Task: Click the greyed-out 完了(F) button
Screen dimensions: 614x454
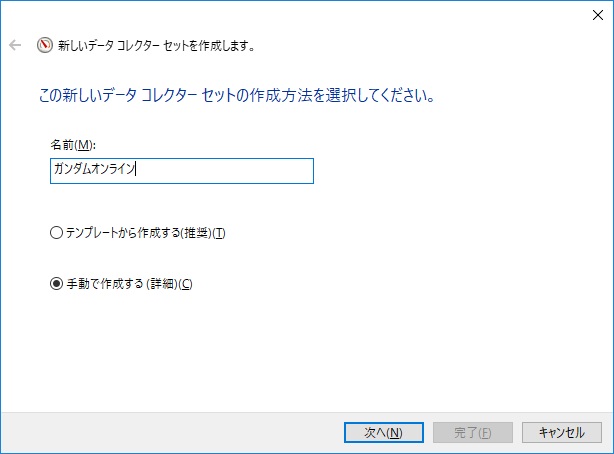Action: click(x=472, y=432)
